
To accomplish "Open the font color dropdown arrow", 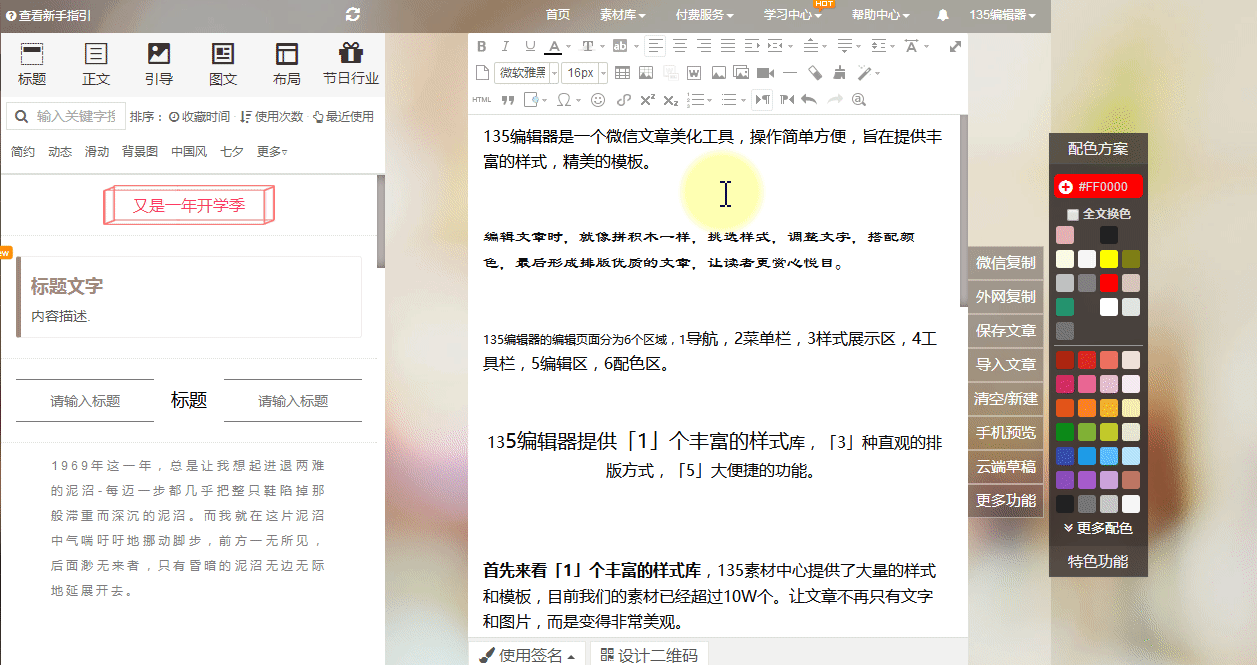I will click(569, 46).
